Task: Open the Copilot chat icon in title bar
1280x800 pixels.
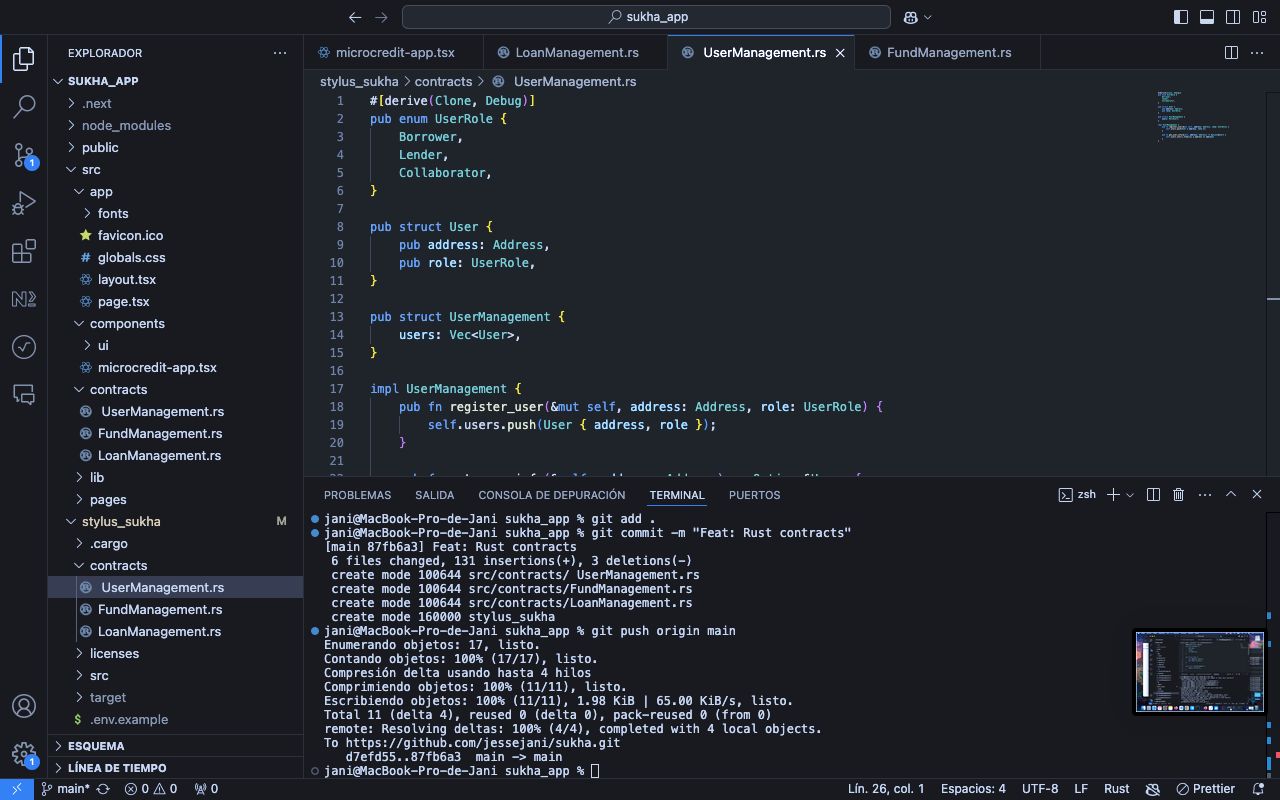Action: [x=911, y=17]
